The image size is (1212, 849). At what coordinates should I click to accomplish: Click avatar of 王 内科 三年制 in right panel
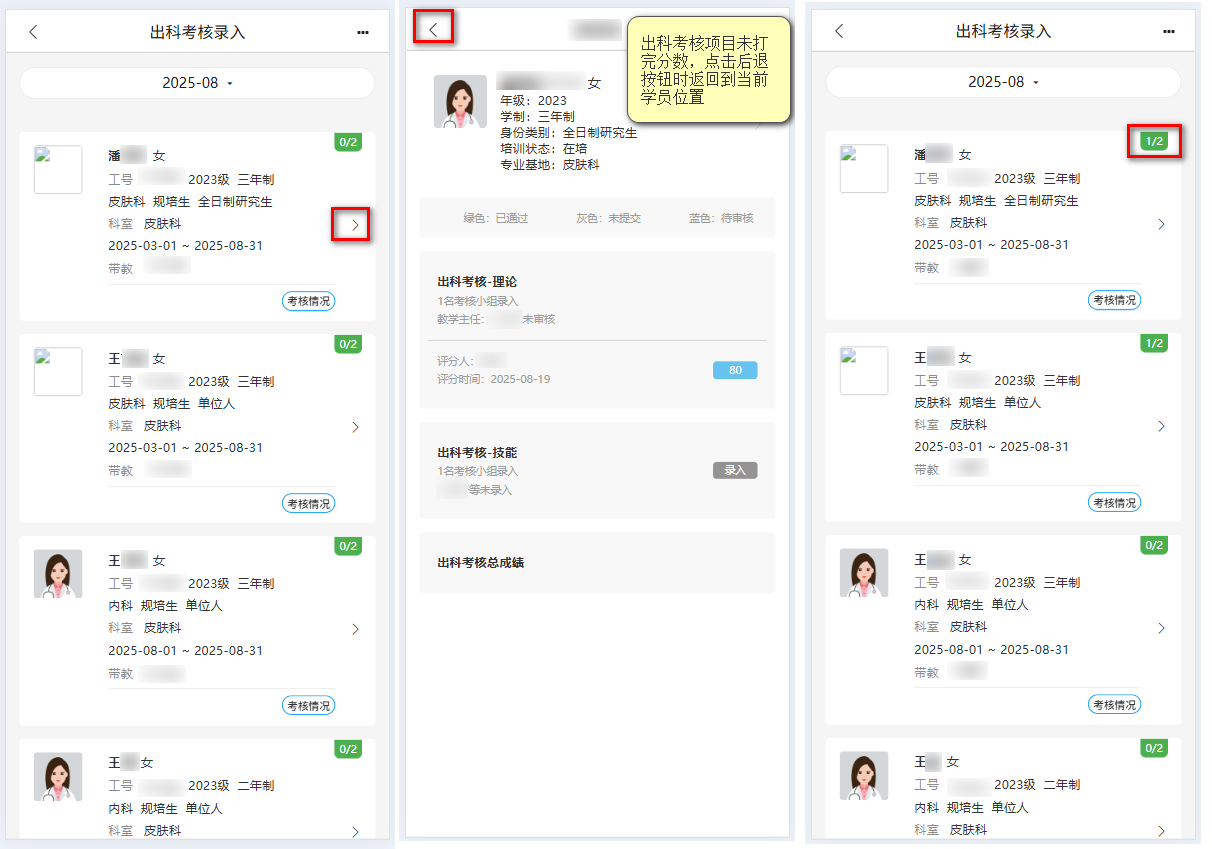[864, 573]
